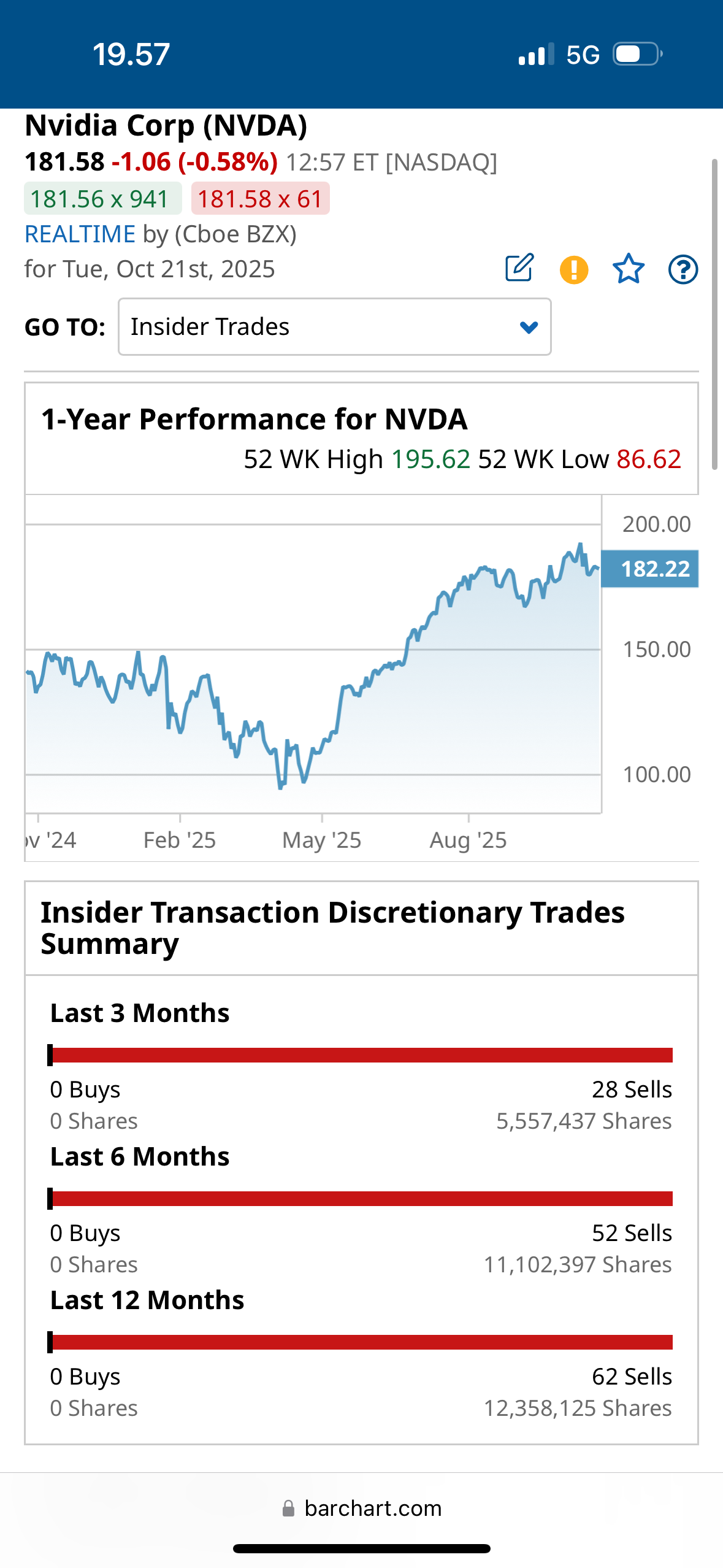Add NVDA to watchlist with star icon

tap(629, 269)
